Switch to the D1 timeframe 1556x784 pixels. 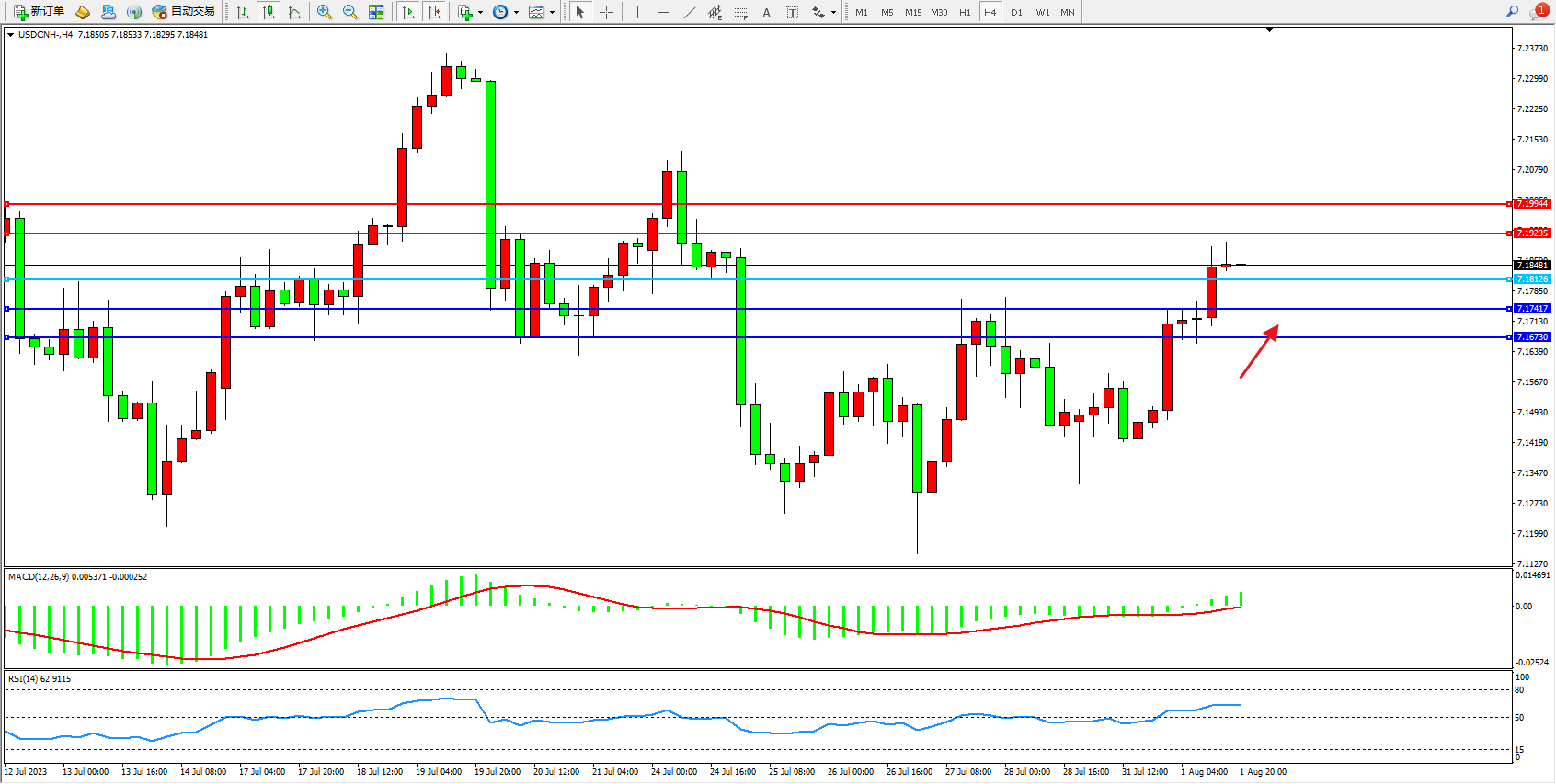point(1016,12)
